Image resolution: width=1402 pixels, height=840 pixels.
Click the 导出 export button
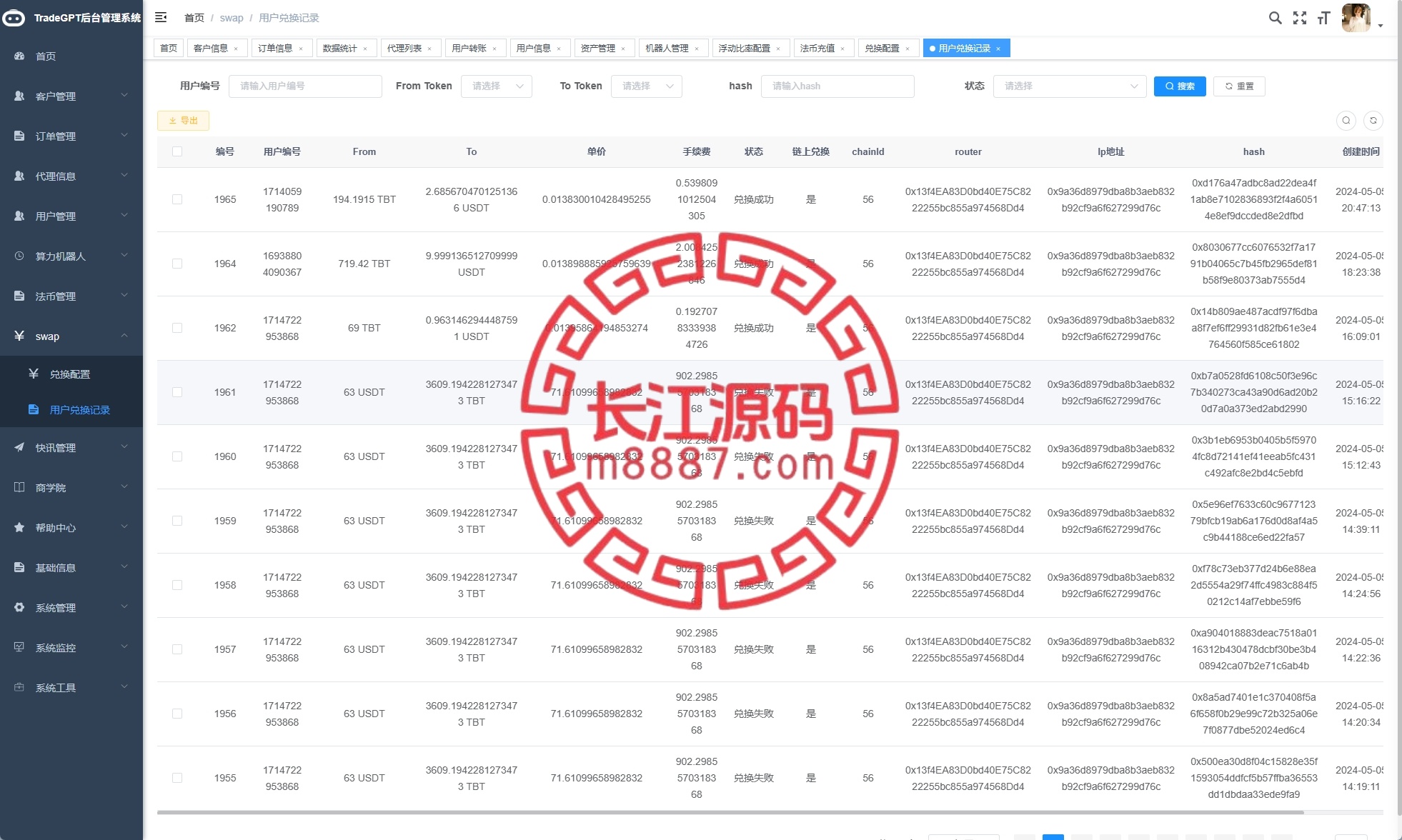click(x=183, y=121)
